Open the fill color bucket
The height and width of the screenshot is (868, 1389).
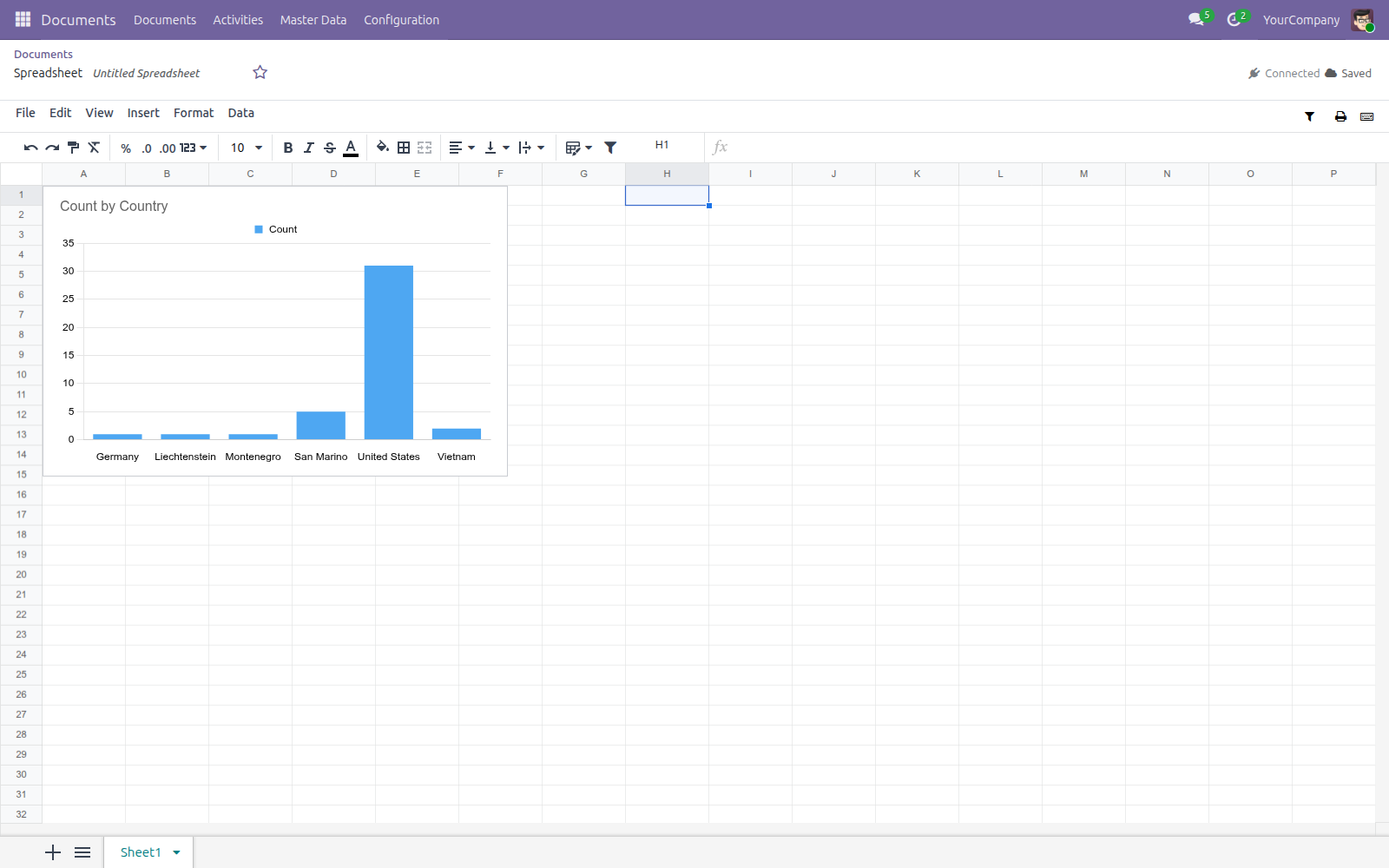pyautogui.click(x=382, y=148)
